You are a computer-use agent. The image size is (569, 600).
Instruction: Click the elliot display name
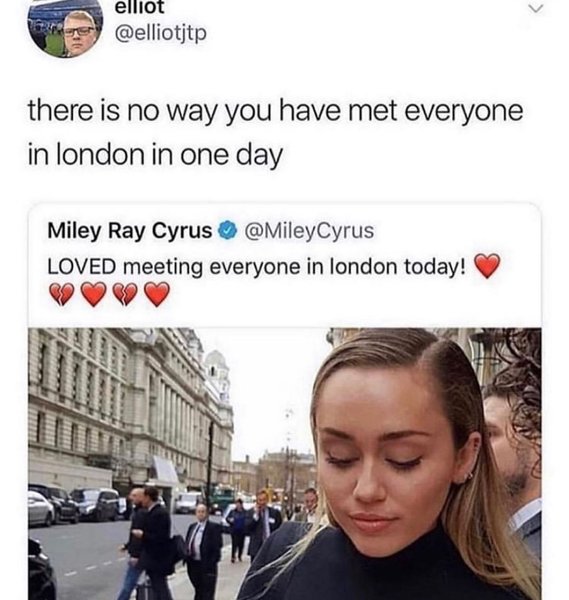[139, 7]
